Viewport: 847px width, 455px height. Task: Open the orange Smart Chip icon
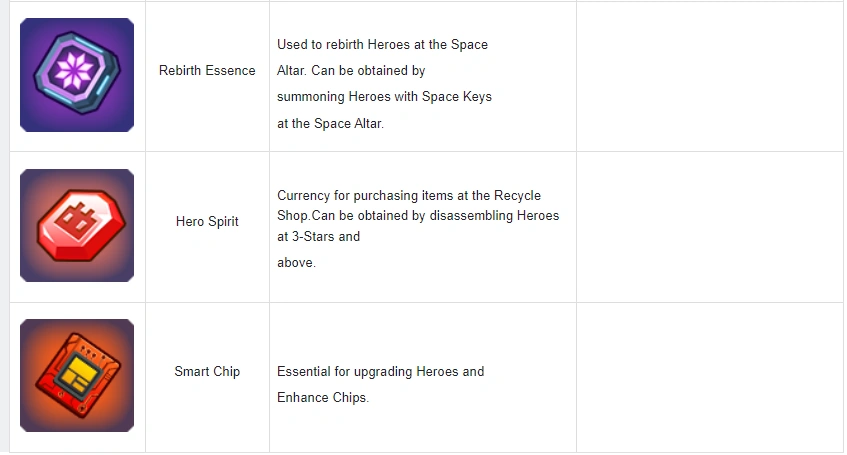tap(77, 375)
